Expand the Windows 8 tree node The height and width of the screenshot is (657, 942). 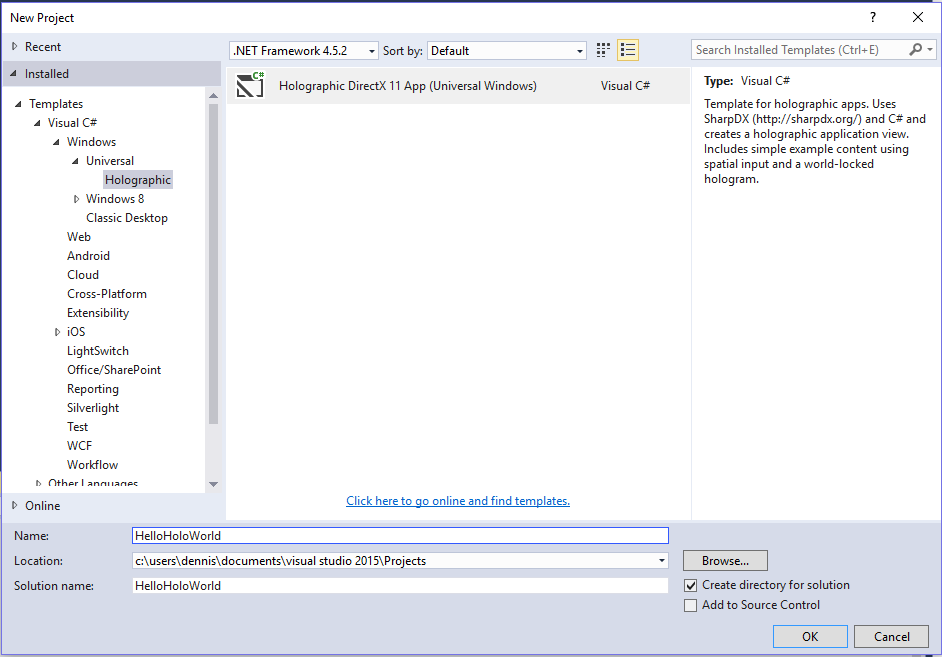coord(76,199)
